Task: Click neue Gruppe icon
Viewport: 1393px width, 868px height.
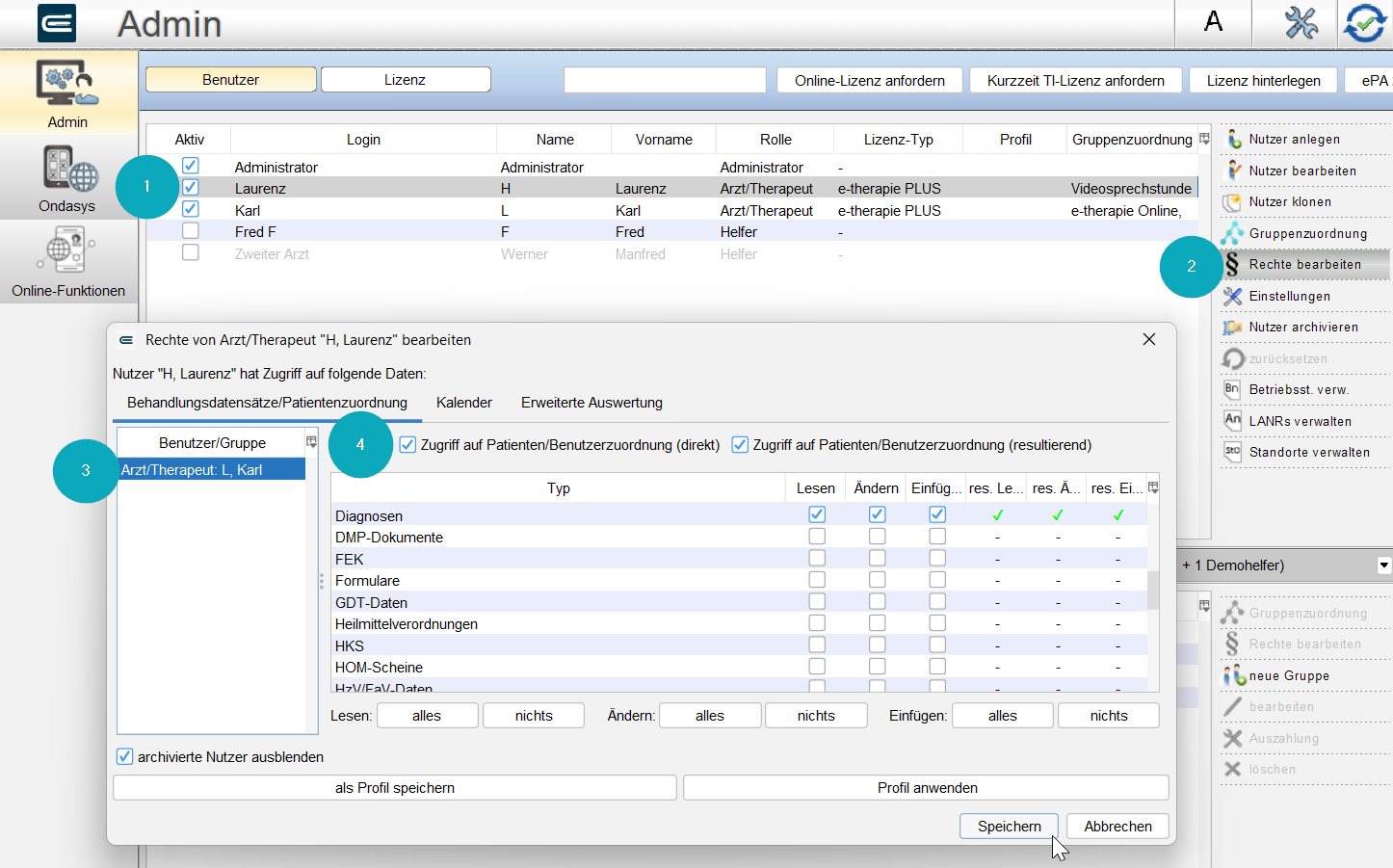Action: point(1233,676)
